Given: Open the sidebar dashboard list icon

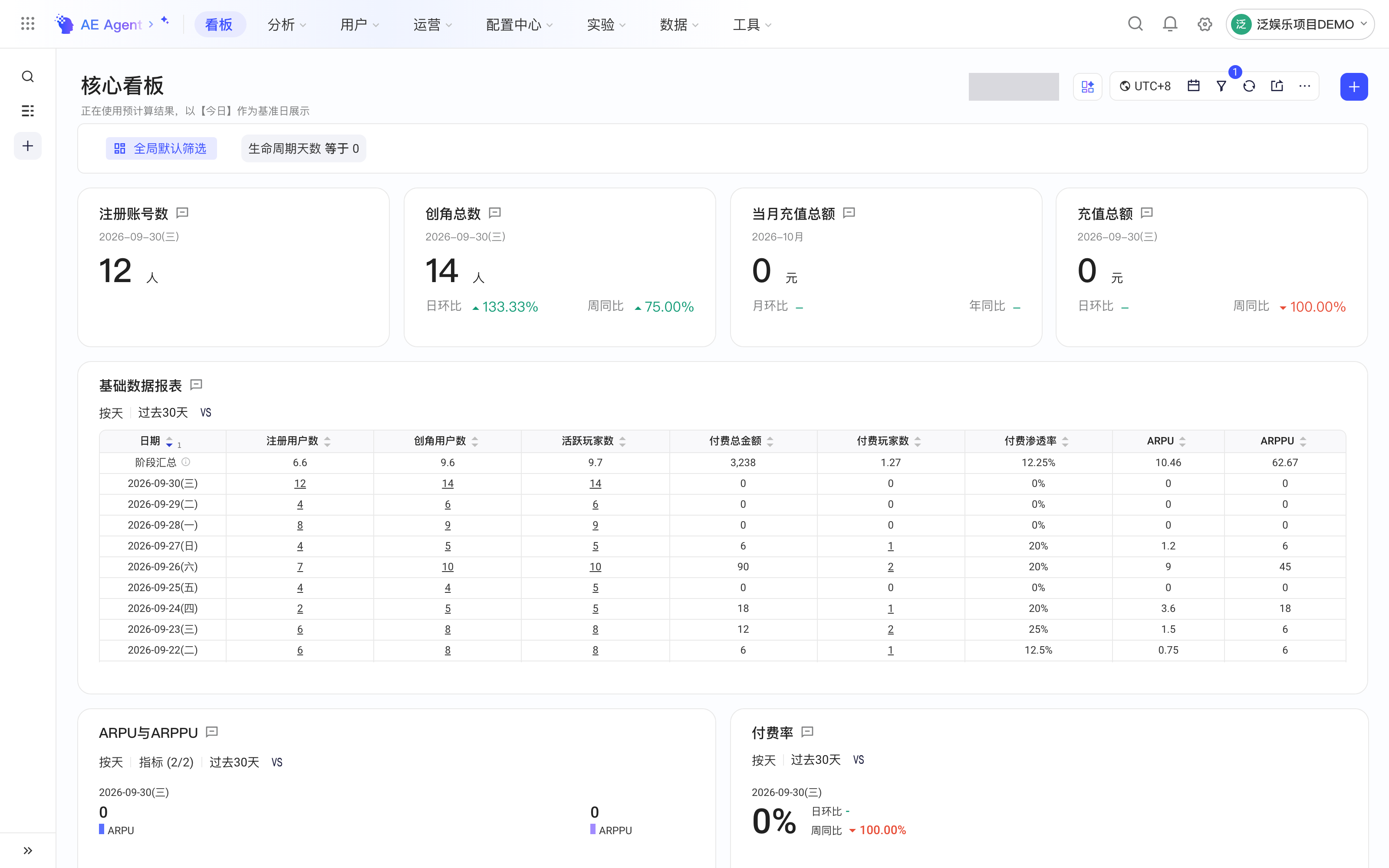Looking at the screenshot, I should (x=27, y=111).
